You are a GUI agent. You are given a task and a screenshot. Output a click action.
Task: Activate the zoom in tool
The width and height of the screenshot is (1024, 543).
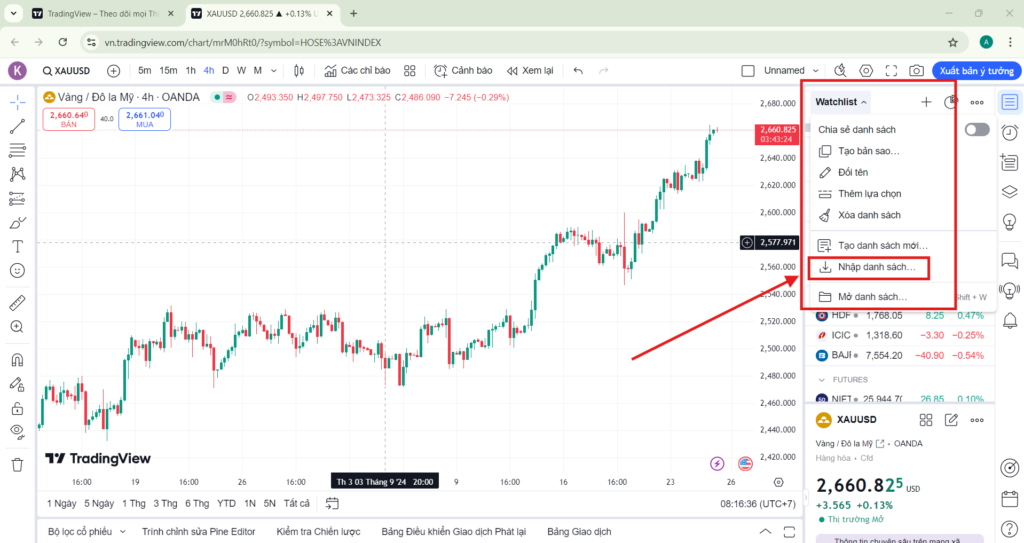point(18,327)
